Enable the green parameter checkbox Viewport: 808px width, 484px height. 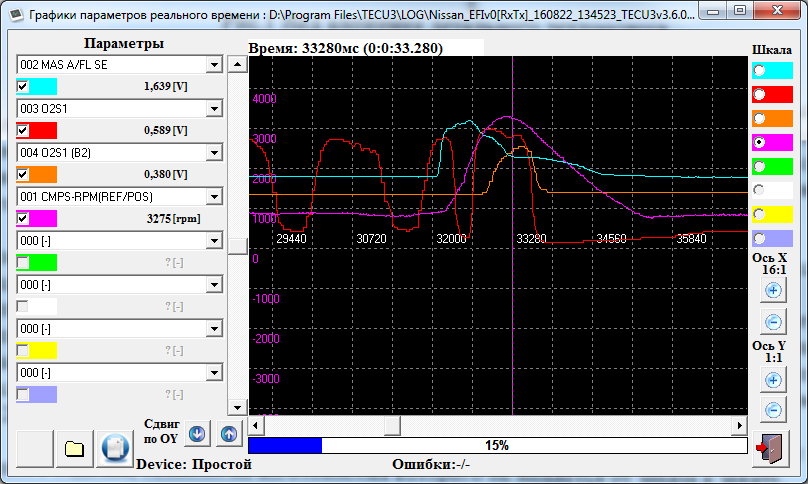[23, 262]
